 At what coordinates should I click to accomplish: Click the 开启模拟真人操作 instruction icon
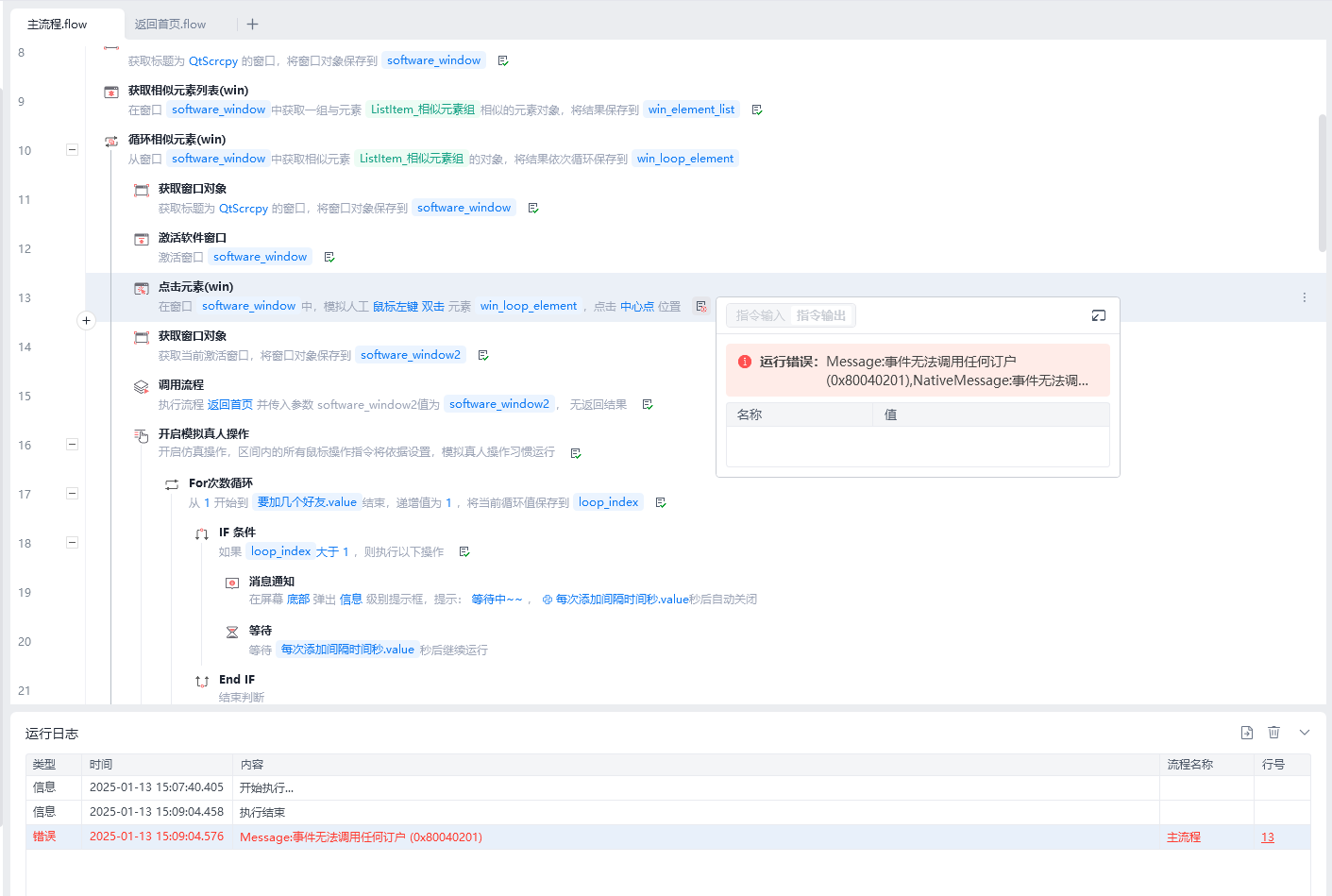coord(142,435)
